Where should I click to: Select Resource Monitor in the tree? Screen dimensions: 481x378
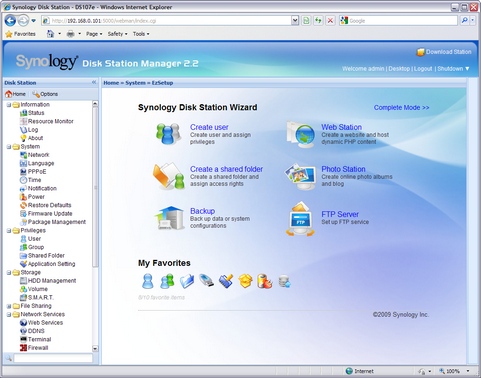tap(50, 121)
